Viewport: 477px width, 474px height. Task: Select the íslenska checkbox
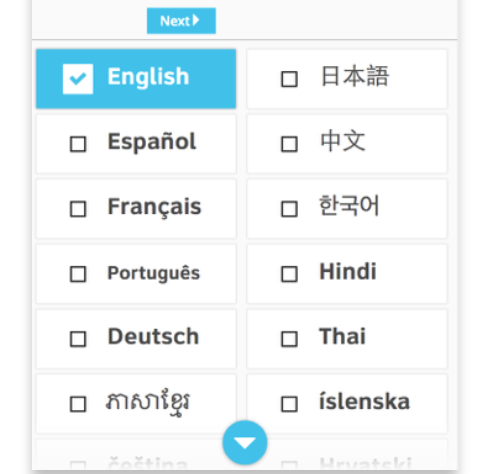[289, 404]
